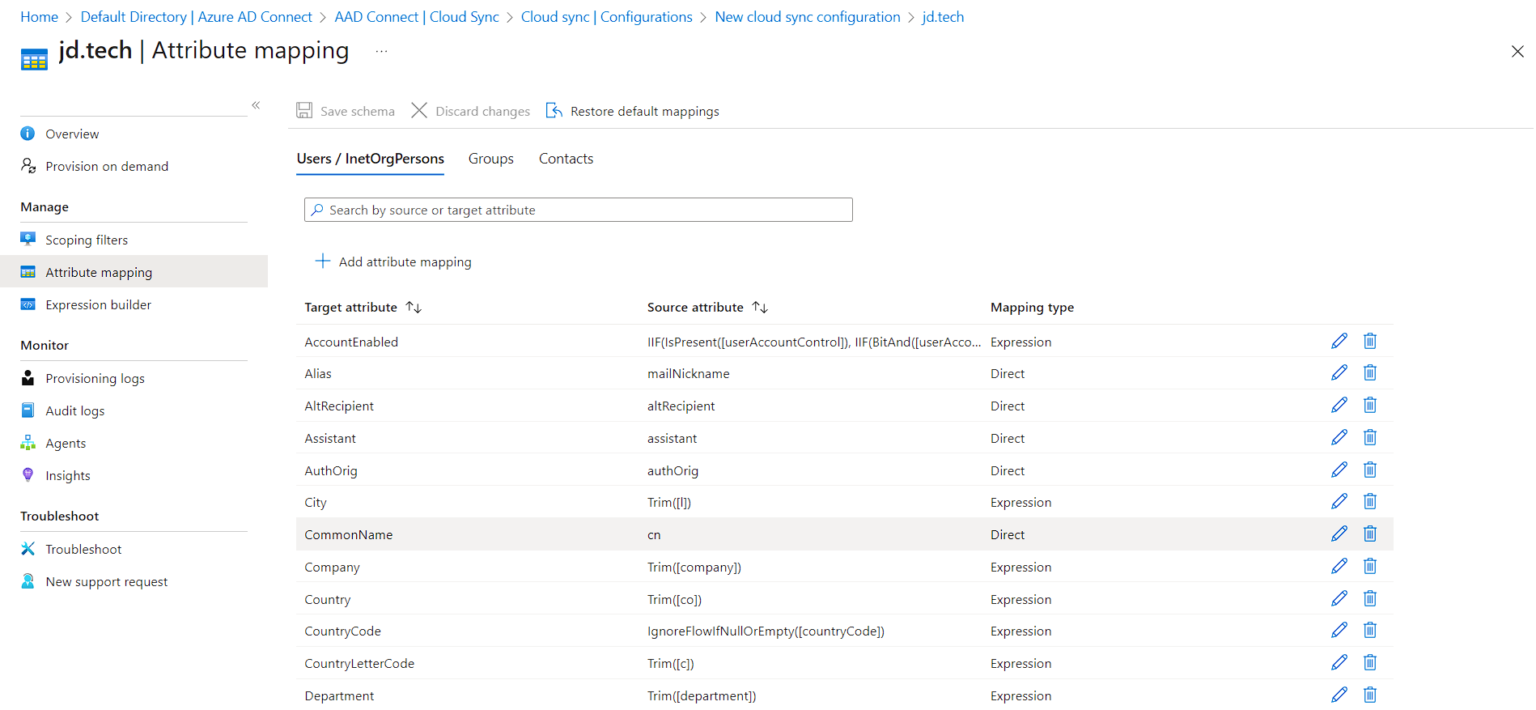The height and width of the screenshot is (710, 1536).
Task: Open the Expression builder
Action: pos(98,304)
